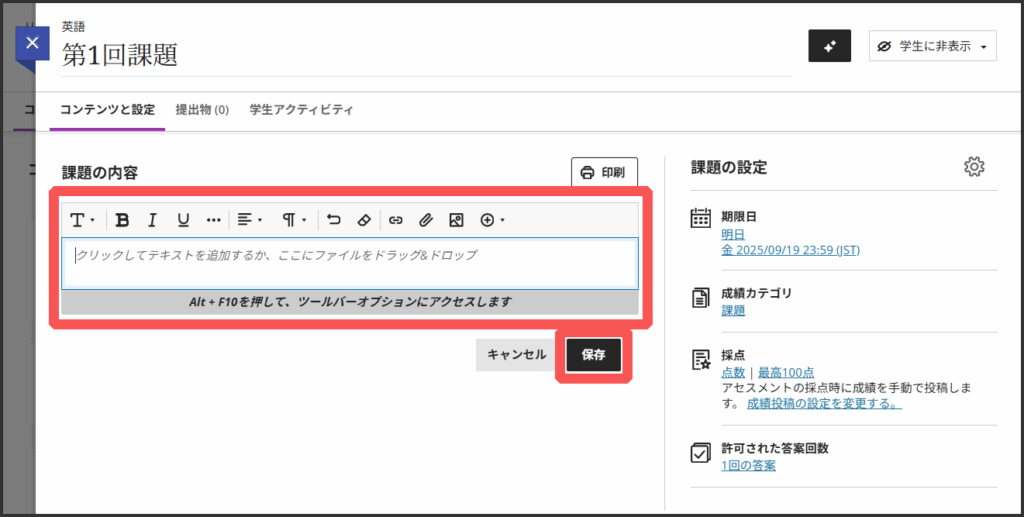This screenshot has width=1024, height=517.
Task: Open the assignment settings gear
Action: 974,167
